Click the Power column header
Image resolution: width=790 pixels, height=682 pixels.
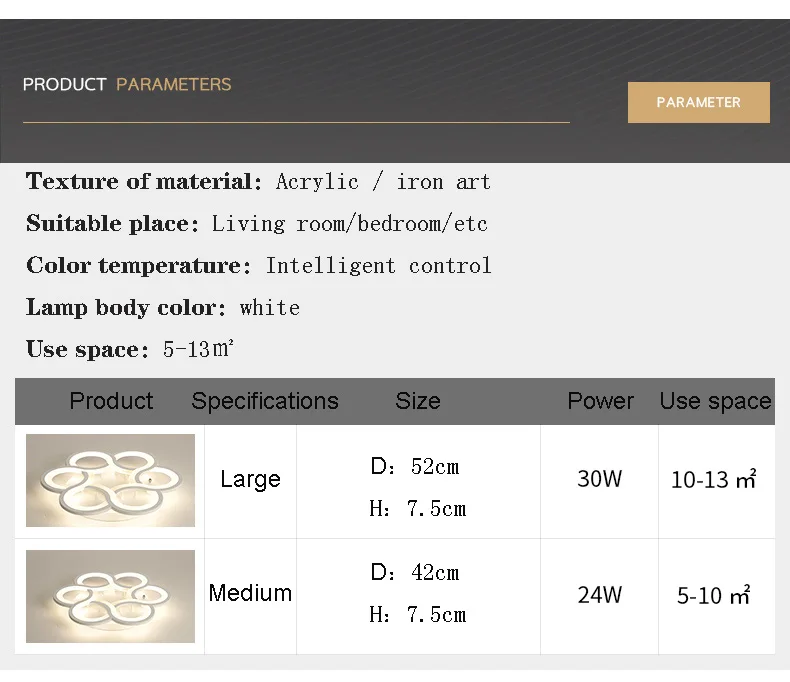tap(600, 401)
